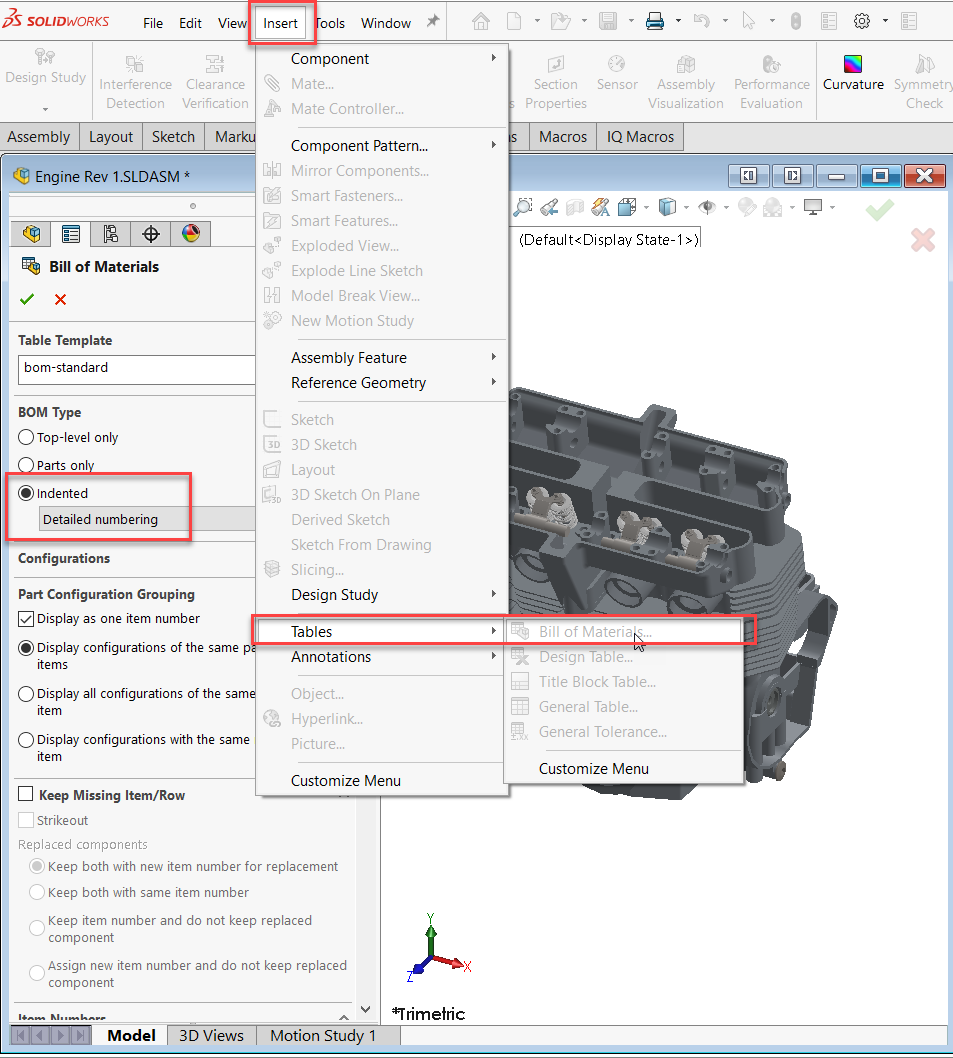Switch to DisplayManager color ball tab icon

click(x=190, y=234)
